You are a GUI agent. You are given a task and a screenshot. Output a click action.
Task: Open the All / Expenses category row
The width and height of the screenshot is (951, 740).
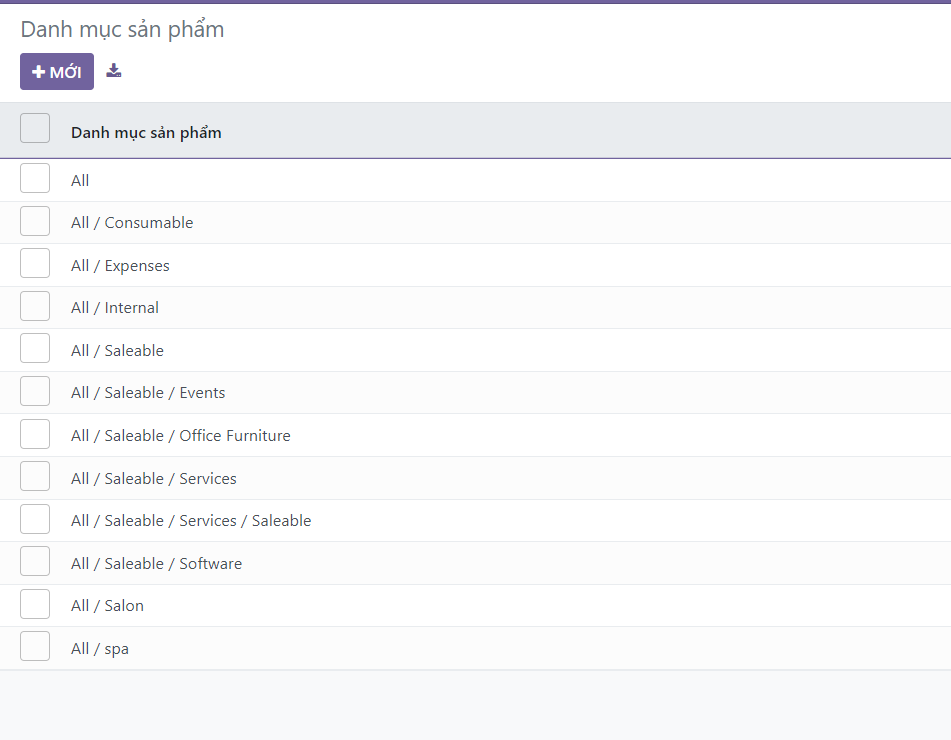tap(120, 266)
